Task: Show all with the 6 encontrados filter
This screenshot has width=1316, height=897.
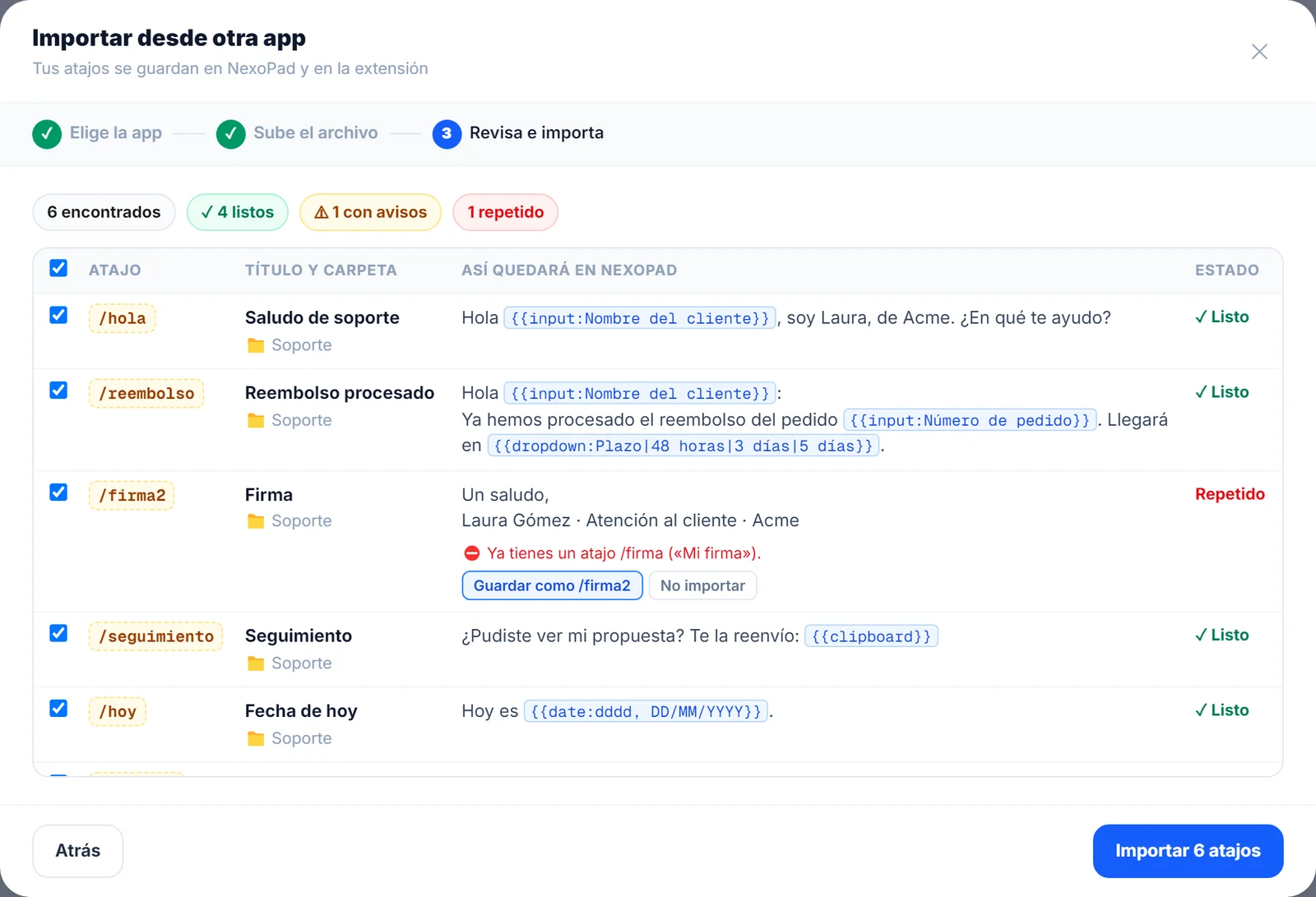Action: (104, 212)
